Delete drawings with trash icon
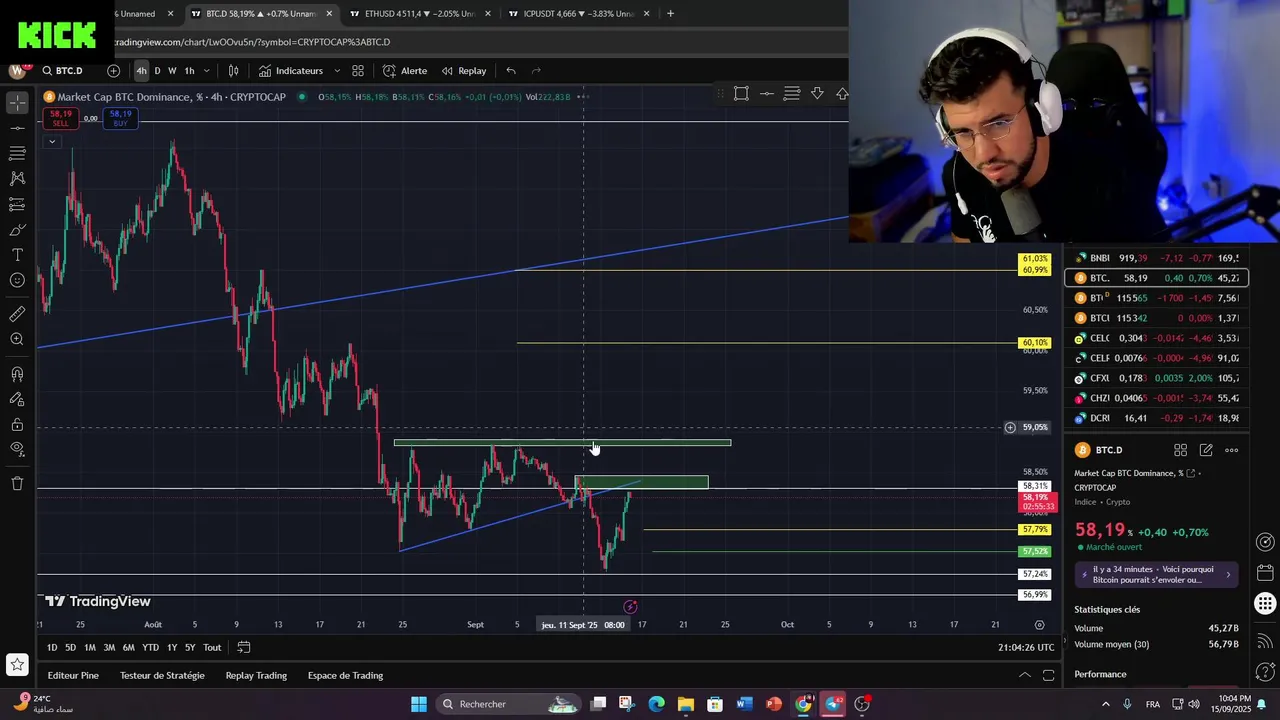This screenshot has width=1280, height=720. pyautogui.click(x=17, y=483)
